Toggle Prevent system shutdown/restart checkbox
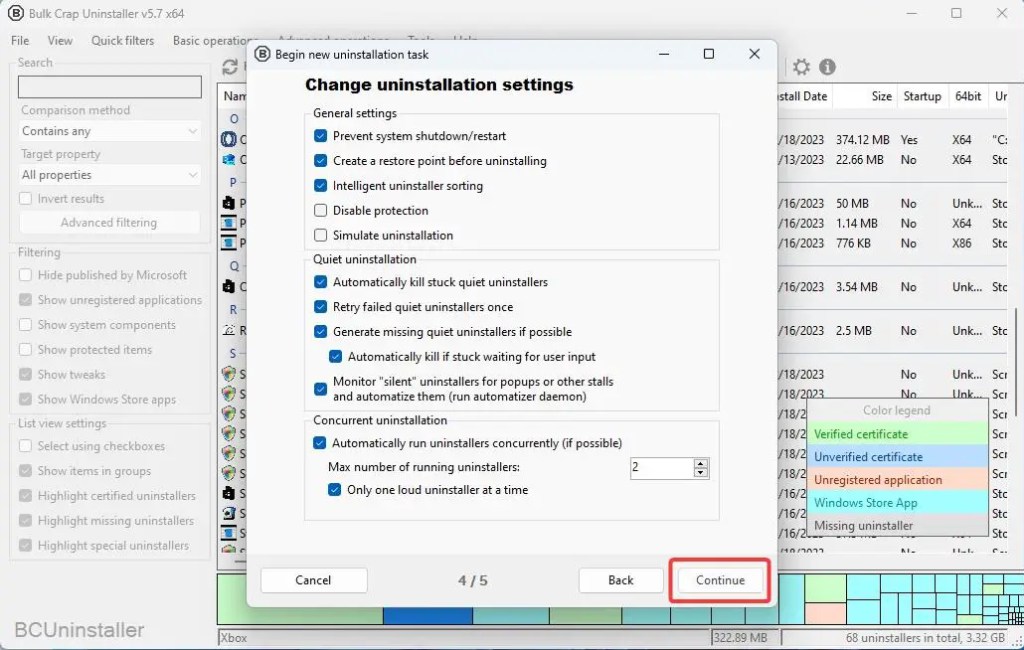Screen dimensions: 1024x650 point(320,136)
